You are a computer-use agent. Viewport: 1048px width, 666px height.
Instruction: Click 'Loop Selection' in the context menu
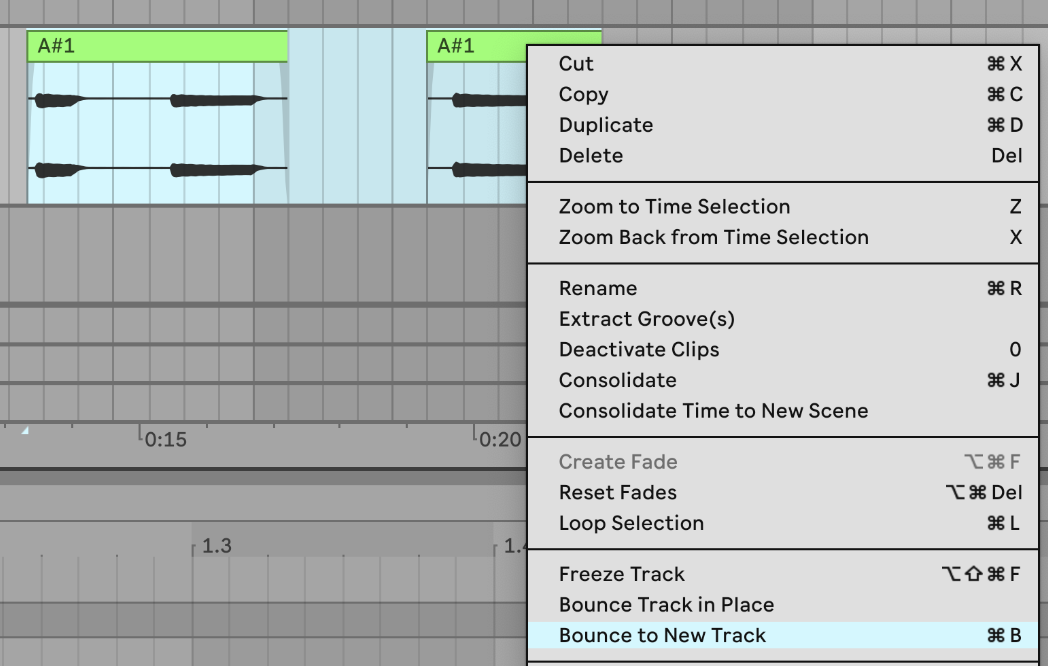tap(630, 523)
